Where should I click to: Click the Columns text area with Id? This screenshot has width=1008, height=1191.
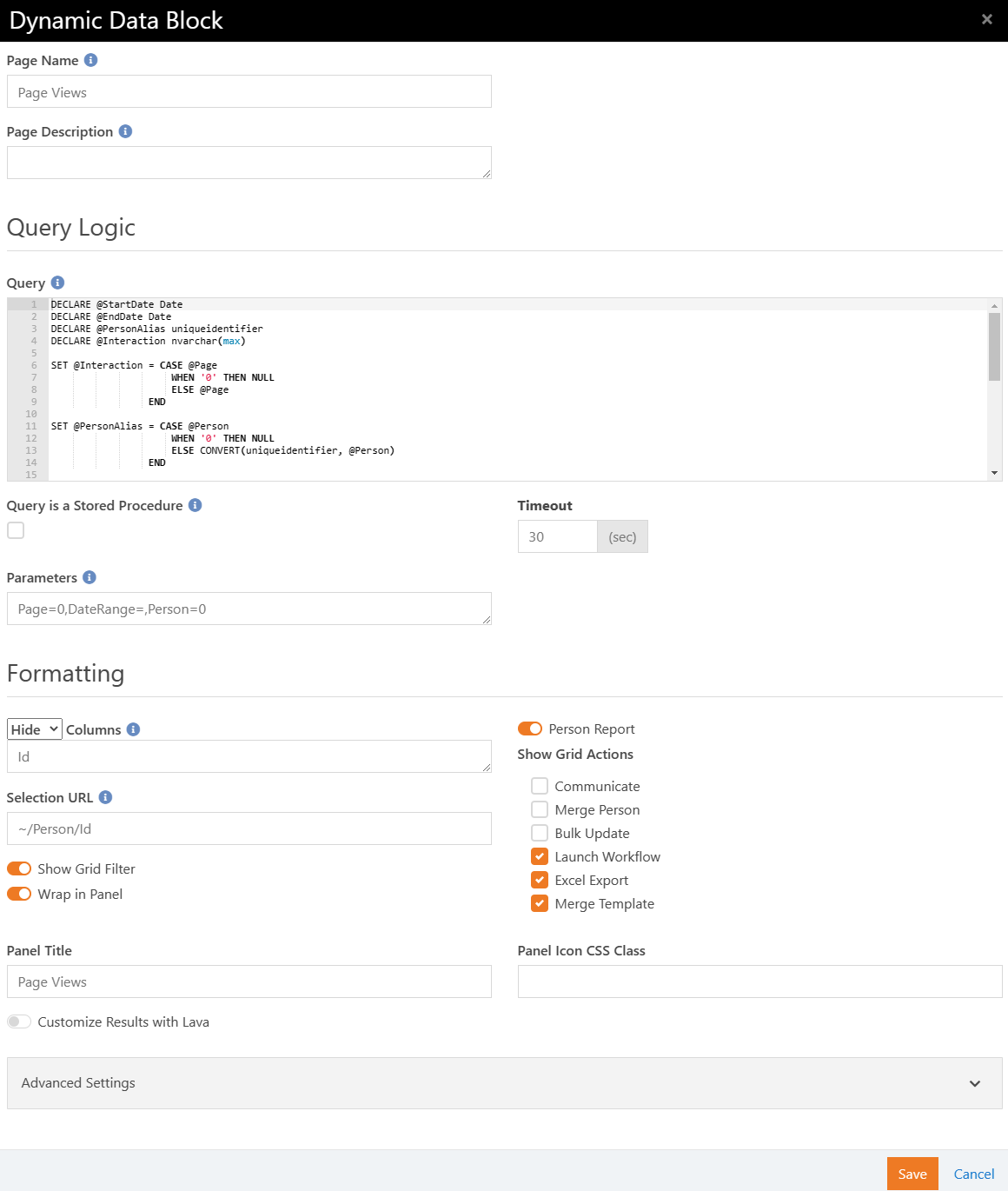pyautogui.click(x=249, y=756)
